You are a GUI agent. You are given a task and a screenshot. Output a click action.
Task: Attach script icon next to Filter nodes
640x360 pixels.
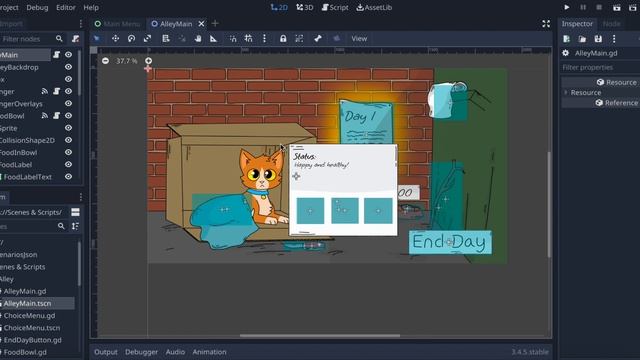tap(75, 39)
